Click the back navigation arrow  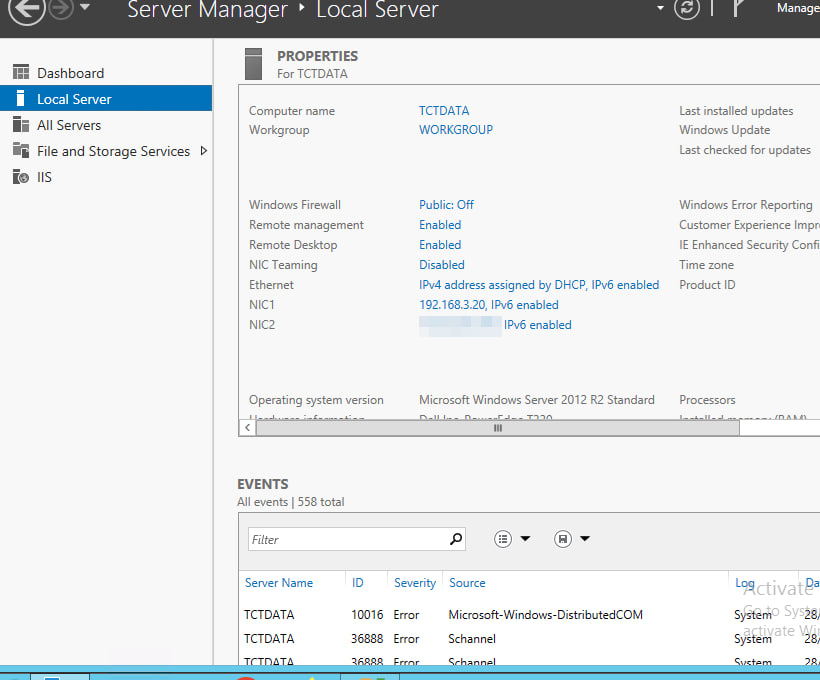[26, 9]
